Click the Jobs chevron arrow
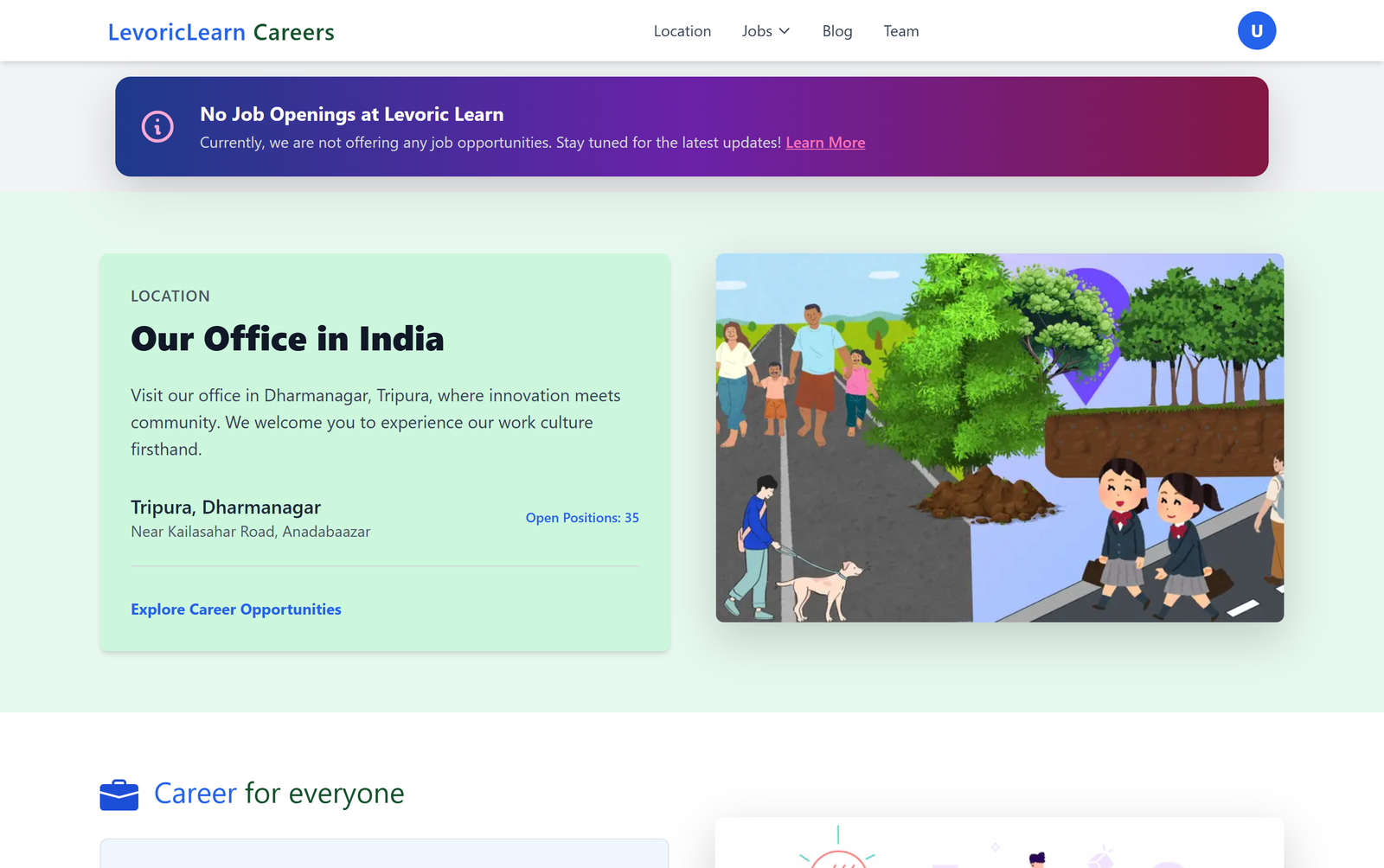 tap(785, 30)
